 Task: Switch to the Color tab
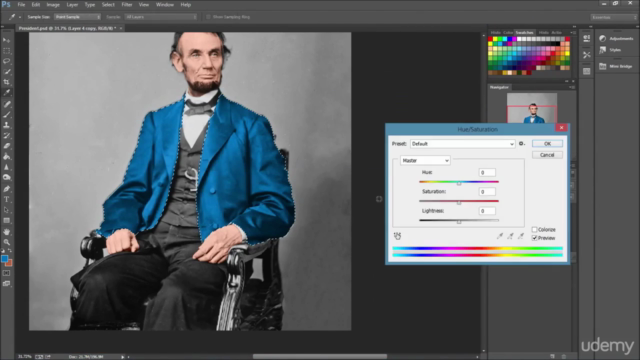(508, 32)
